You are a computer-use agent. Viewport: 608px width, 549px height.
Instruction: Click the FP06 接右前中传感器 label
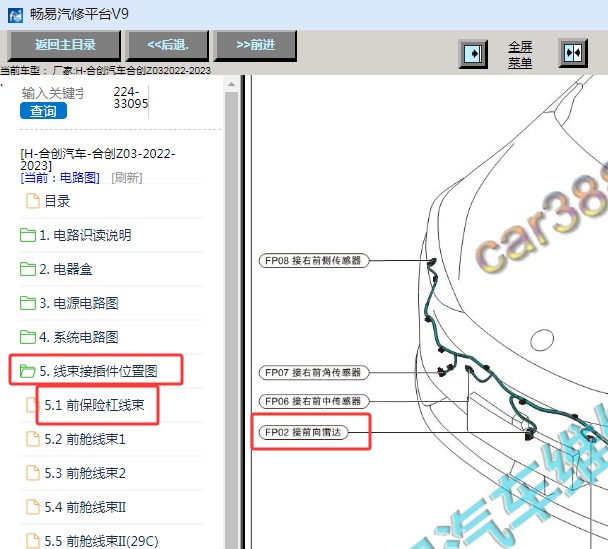point(313,401)
